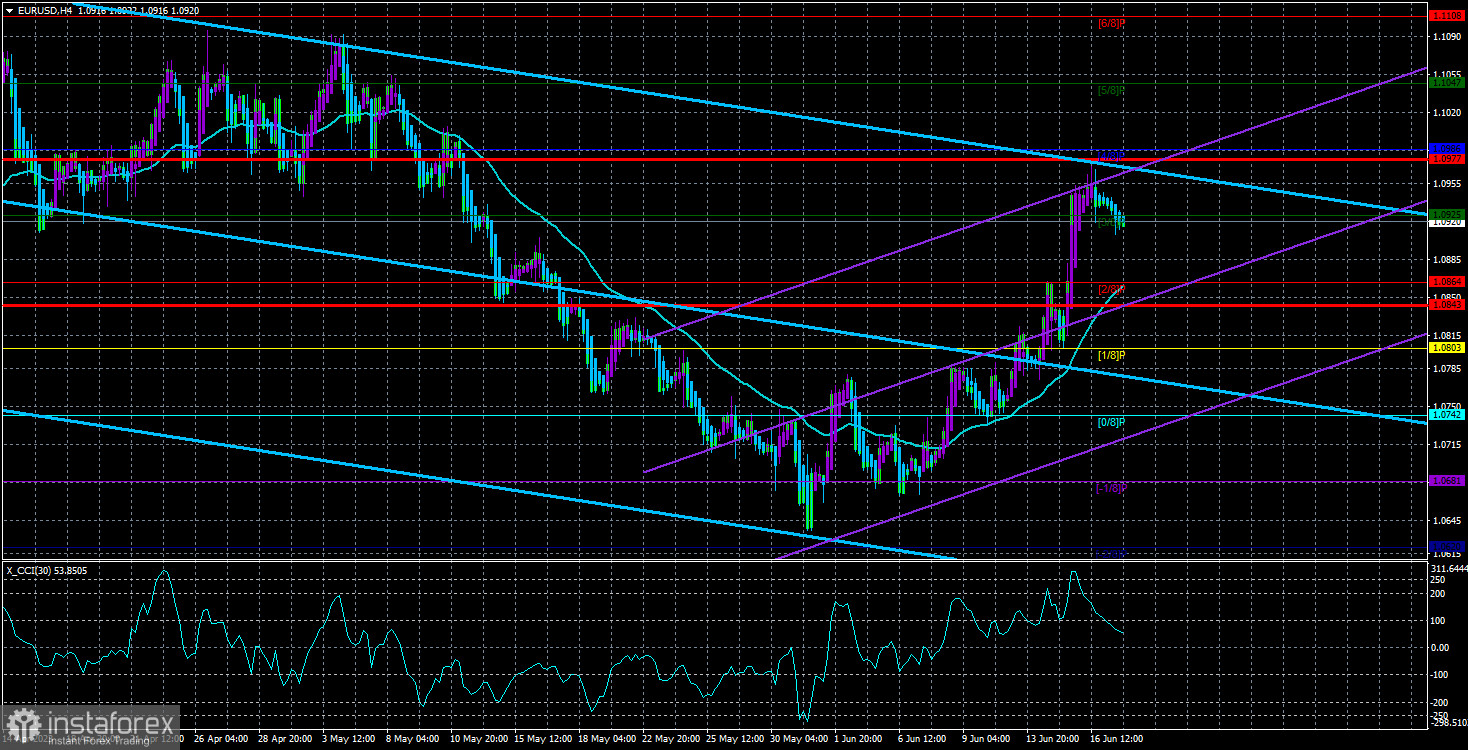Click the [-1/8]P Murray level label
The image size is (1468, 750).
1110,488
